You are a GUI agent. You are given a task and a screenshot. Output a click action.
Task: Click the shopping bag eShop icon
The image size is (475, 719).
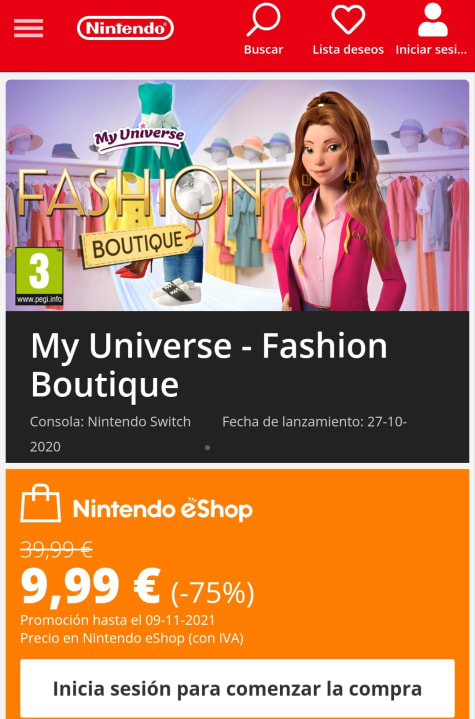(x=40, y=503)
